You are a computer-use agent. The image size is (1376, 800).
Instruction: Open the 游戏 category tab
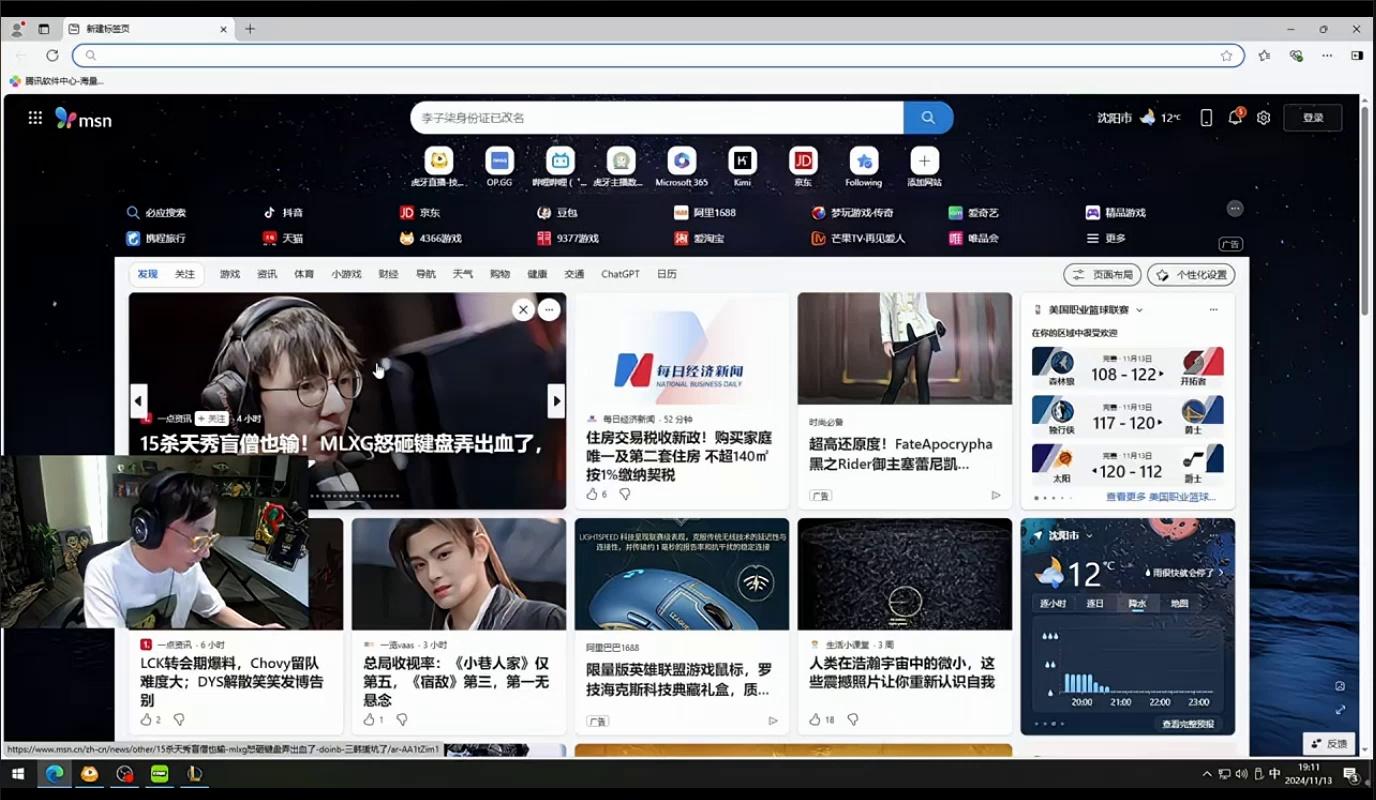click(x=230, y=274)
